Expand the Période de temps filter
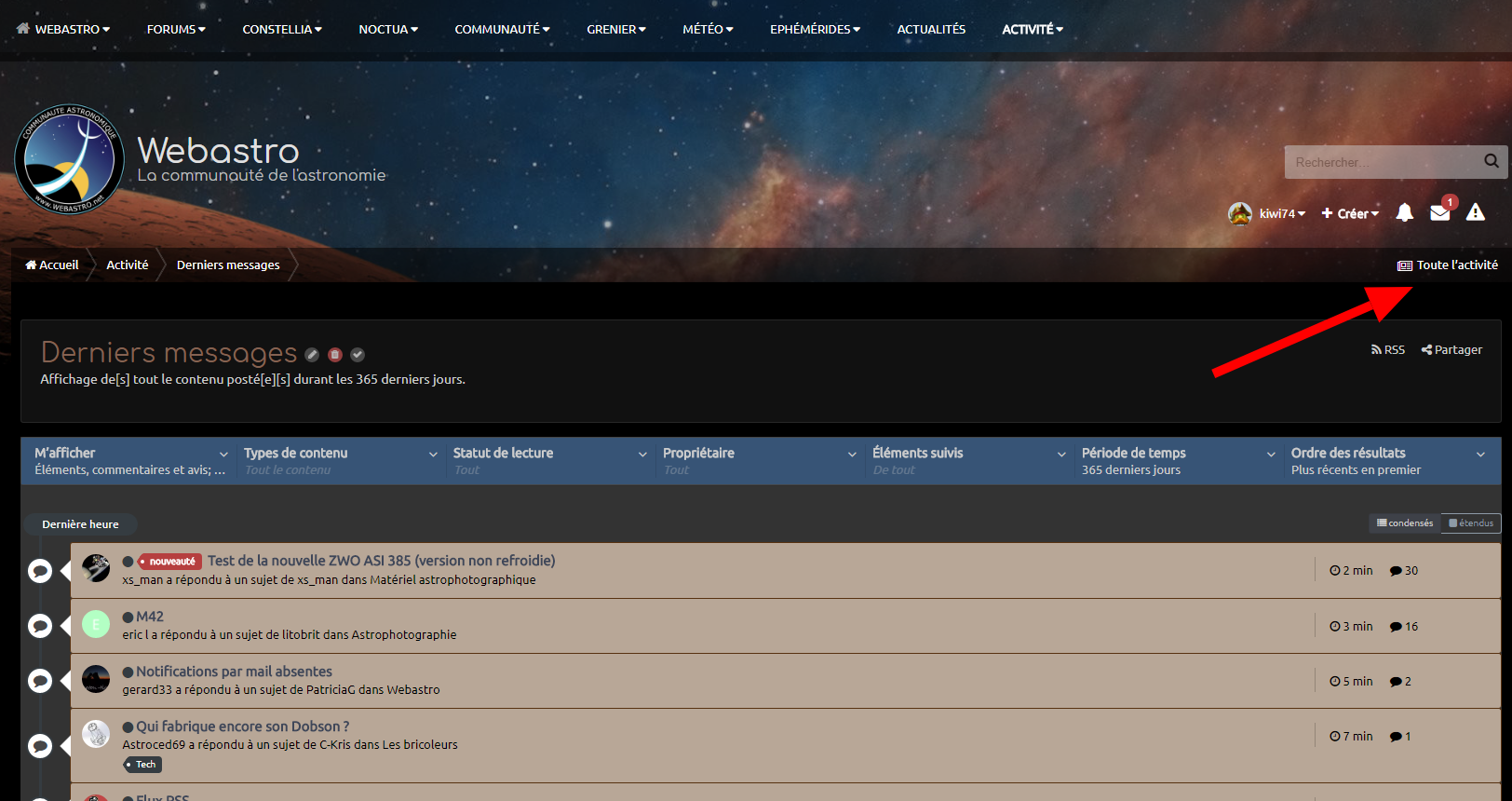 [x=1178, y=461]
